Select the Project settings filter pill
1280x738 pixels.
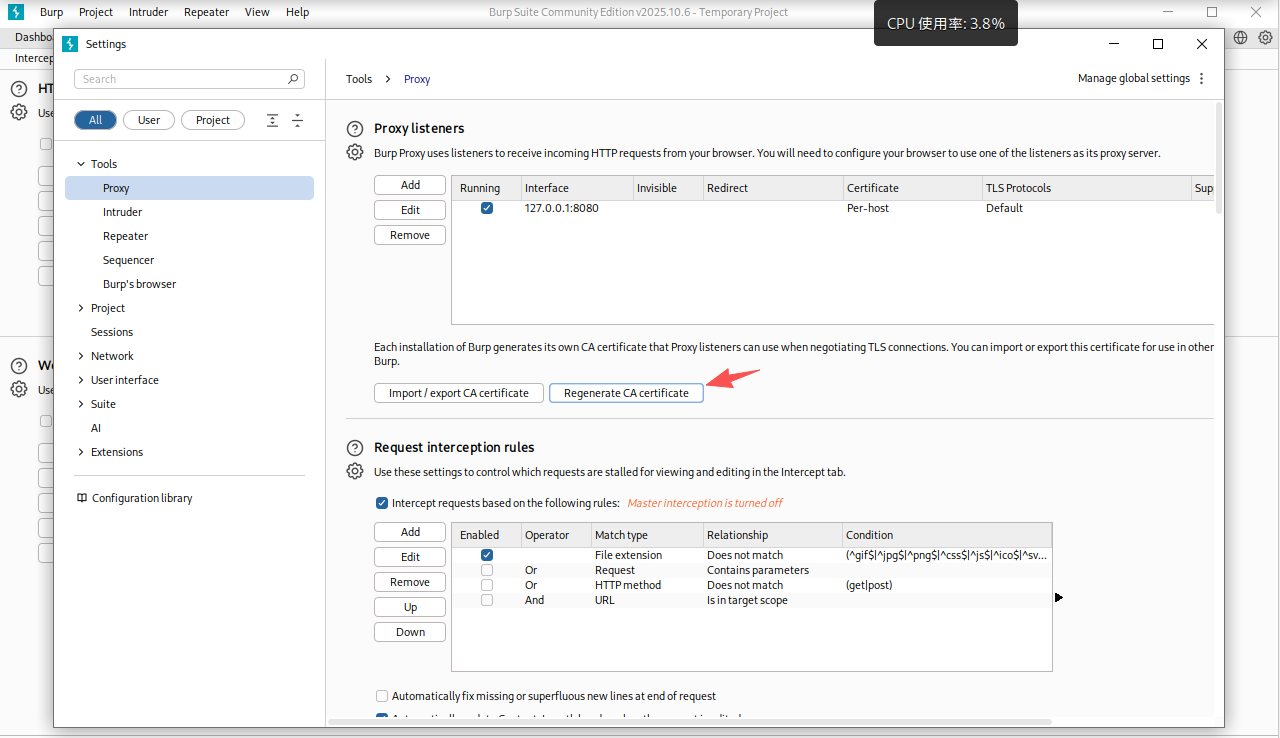tap(213, 120)
